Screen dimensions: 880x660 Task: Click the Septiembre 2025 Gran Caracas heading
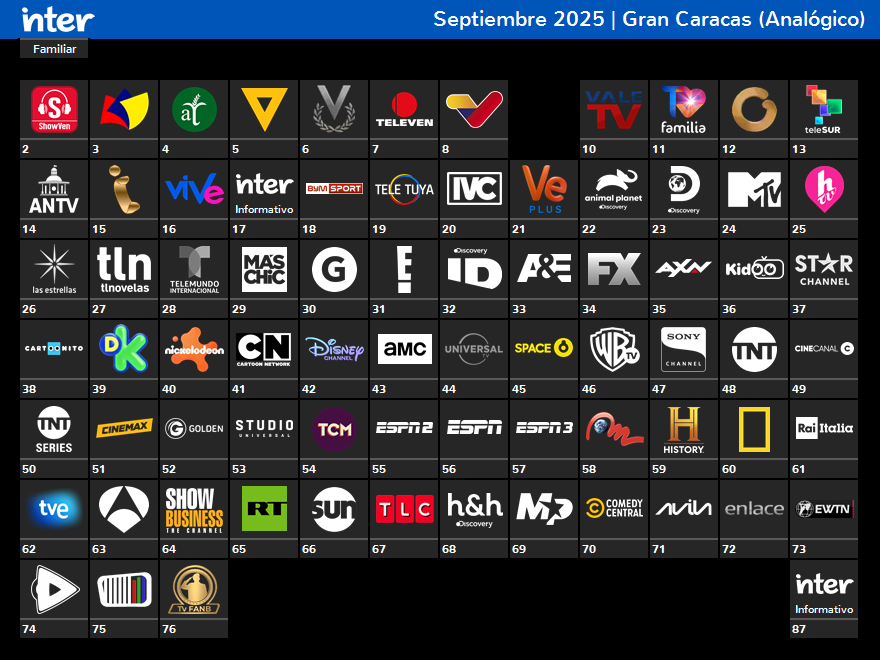(649, 19)
